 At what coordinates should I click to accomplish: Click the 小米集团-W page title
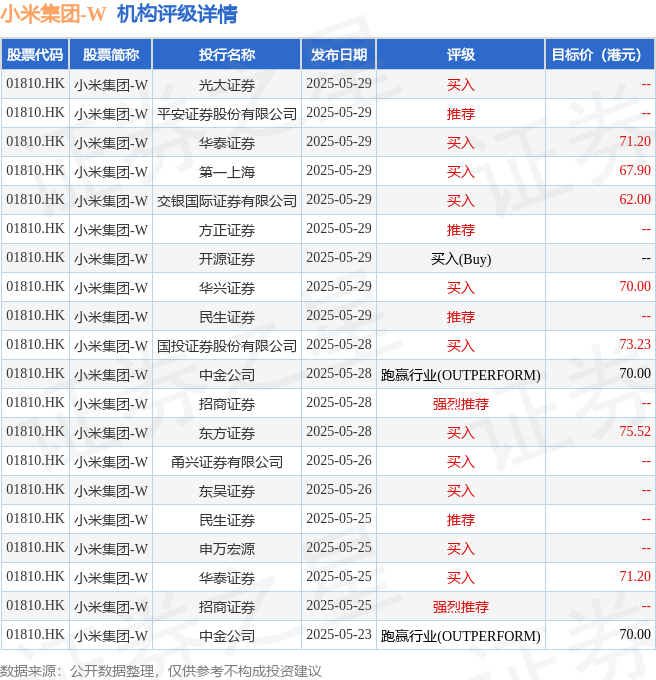(x=53, y=14)
